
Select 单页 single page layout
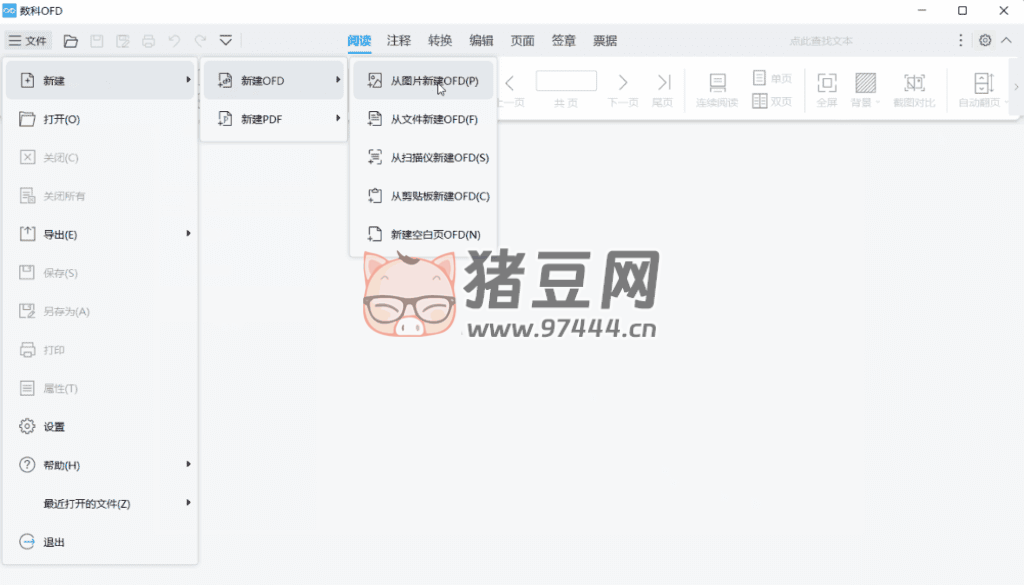(x=772, y=78)
